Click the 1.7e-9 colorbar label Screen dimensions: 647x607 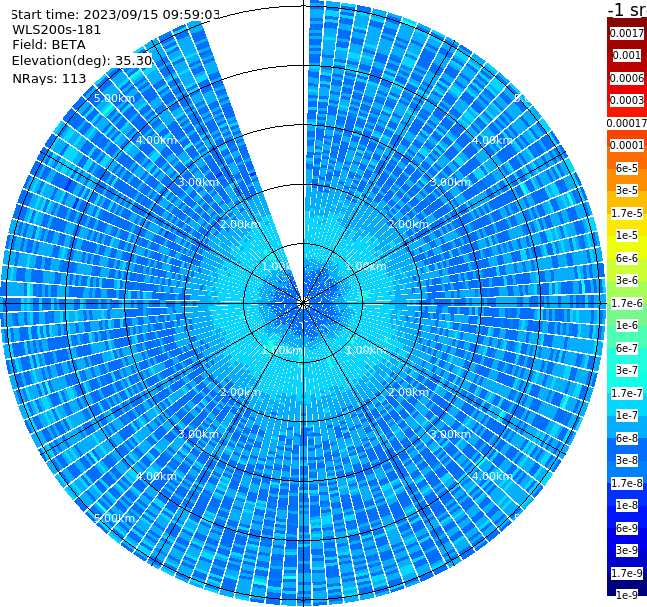point(627,573)
